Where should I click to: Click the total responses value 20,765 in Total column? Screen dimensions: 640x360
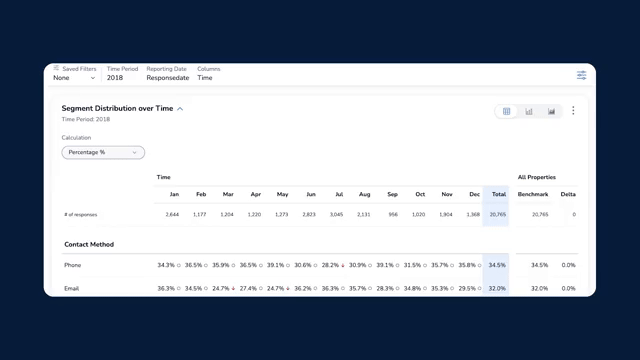(498, 215)
